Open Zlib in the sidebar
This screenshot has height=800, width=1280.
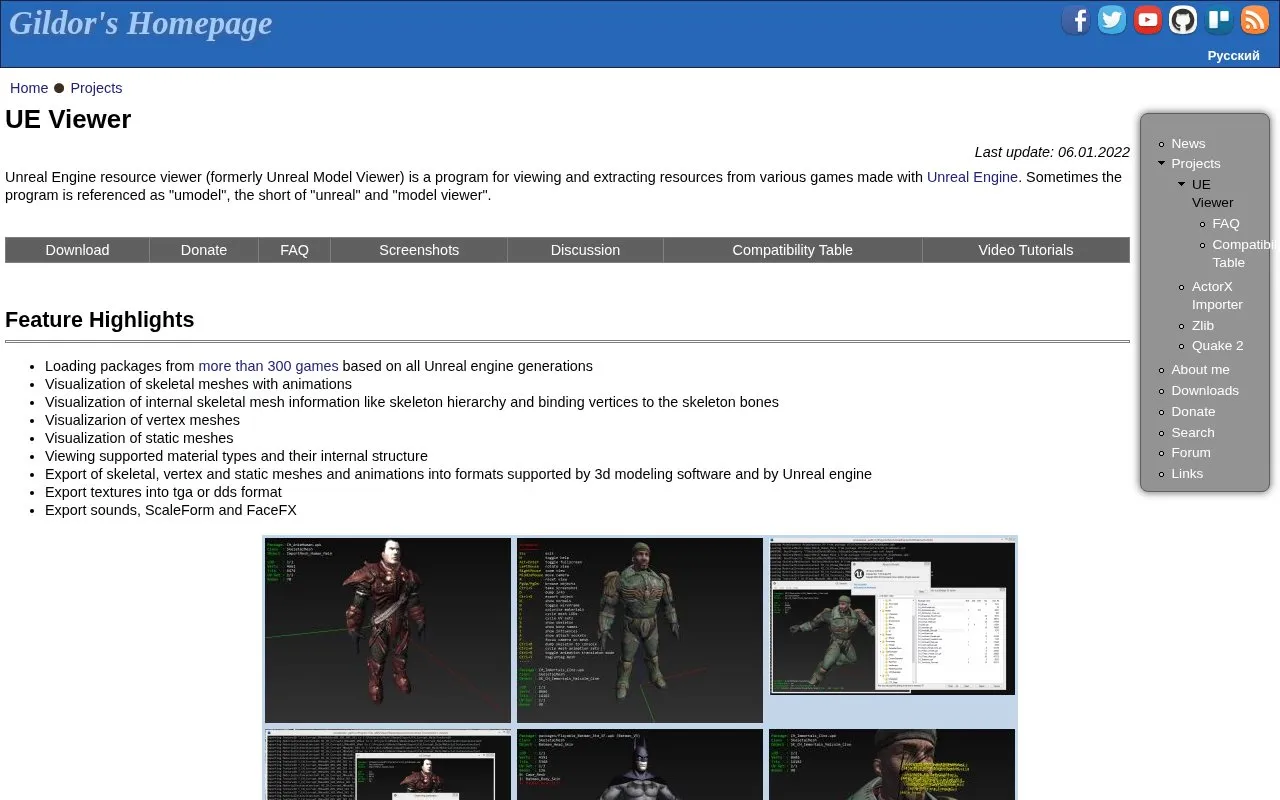pos(1203,325)
